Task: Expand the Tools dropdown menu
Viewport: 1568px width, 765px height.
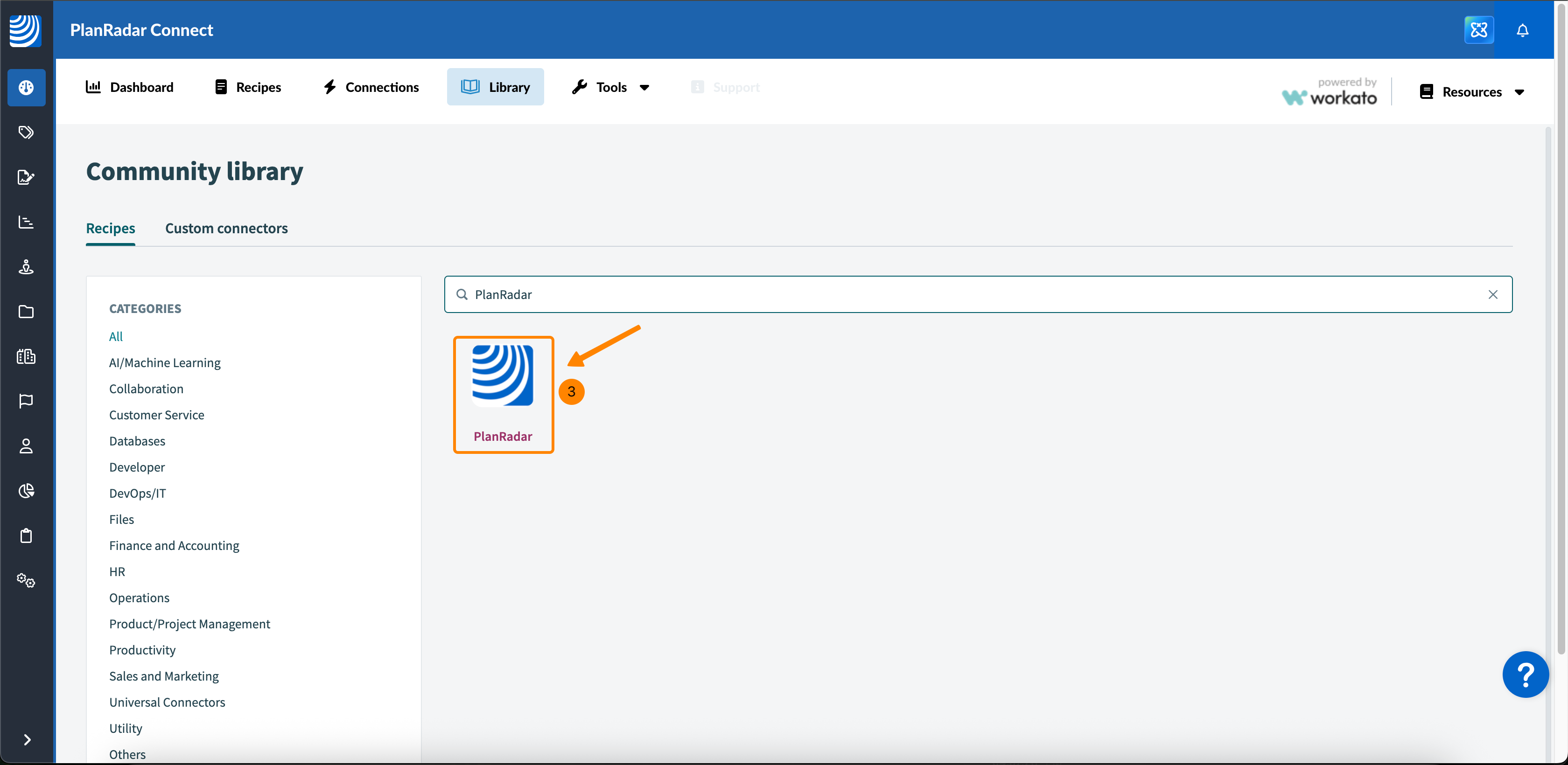Action: 610,87
